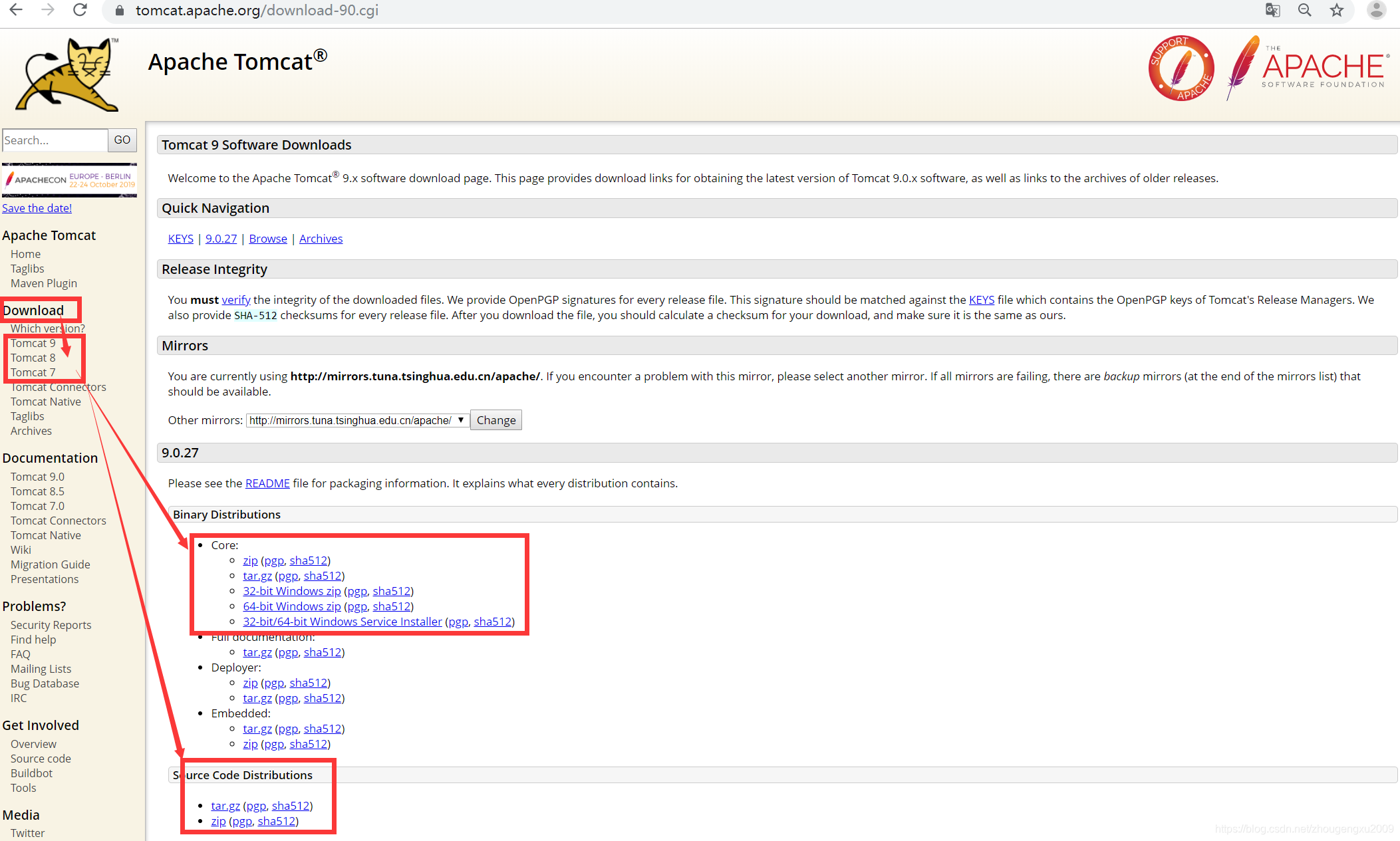Click the verify link in Release Integrity
The width and height of the screenshot is (1400, 841).
[x=236, y=300]
